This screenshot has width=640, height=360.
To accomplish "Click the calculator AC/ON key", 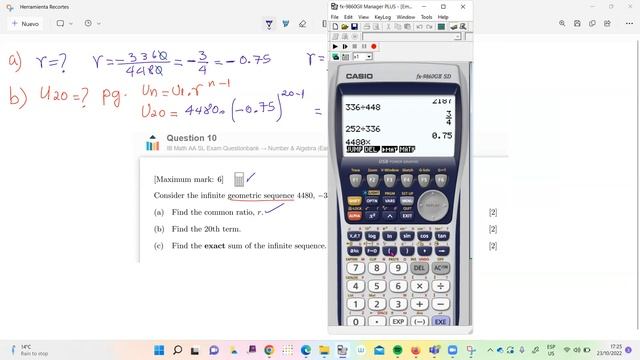I will coord(441,268).
